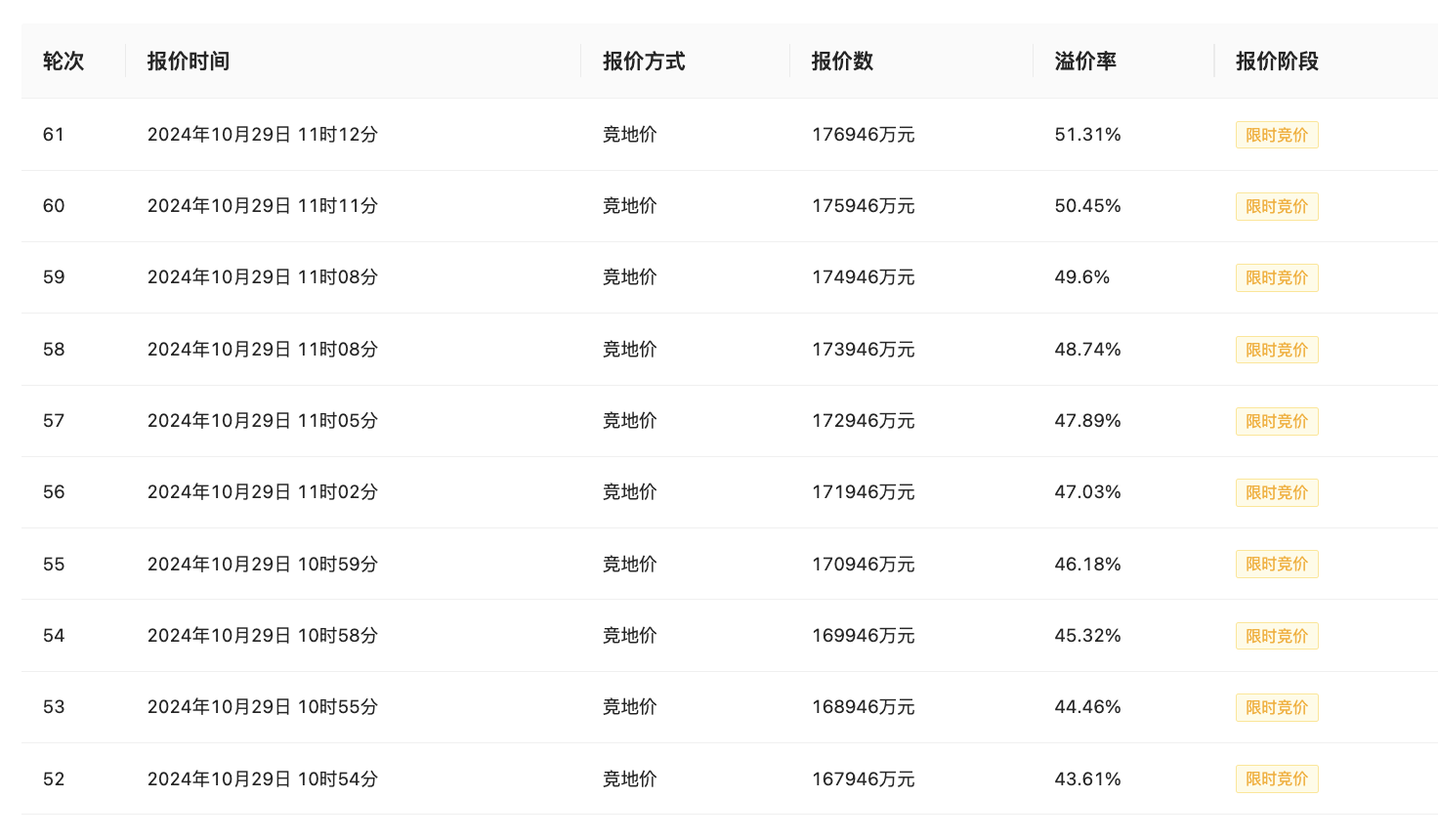This screenshot has height=840, width=1438.
Task: Select the 10时54分 quote time cell
Action: 262,779
